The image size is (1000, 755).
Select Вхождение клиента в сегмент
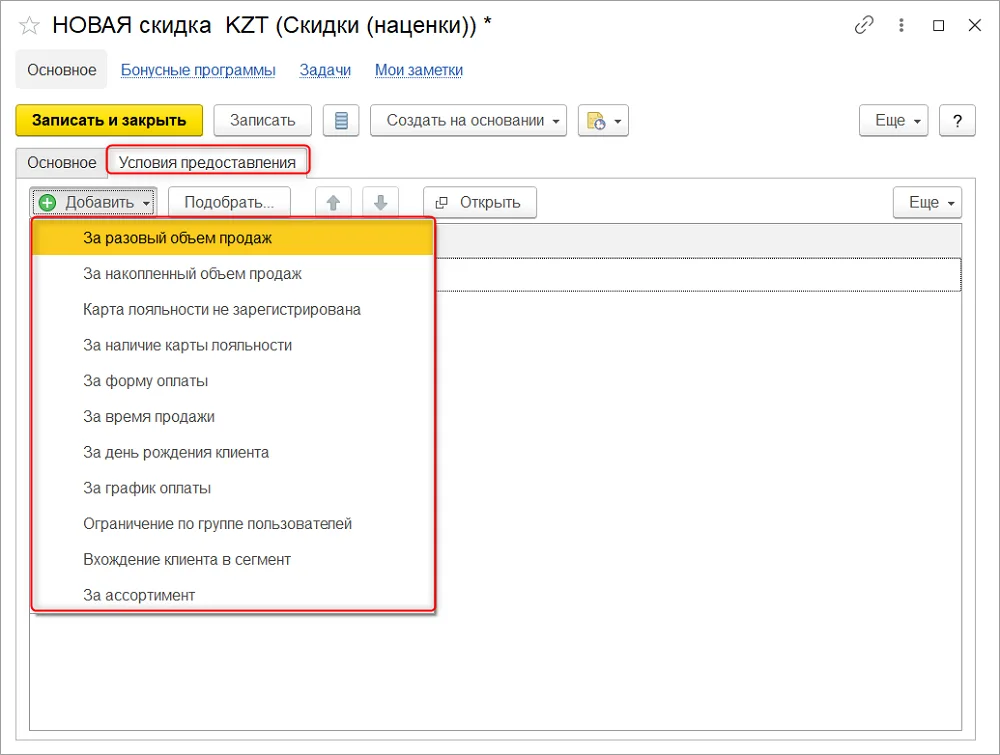point(233,559)
